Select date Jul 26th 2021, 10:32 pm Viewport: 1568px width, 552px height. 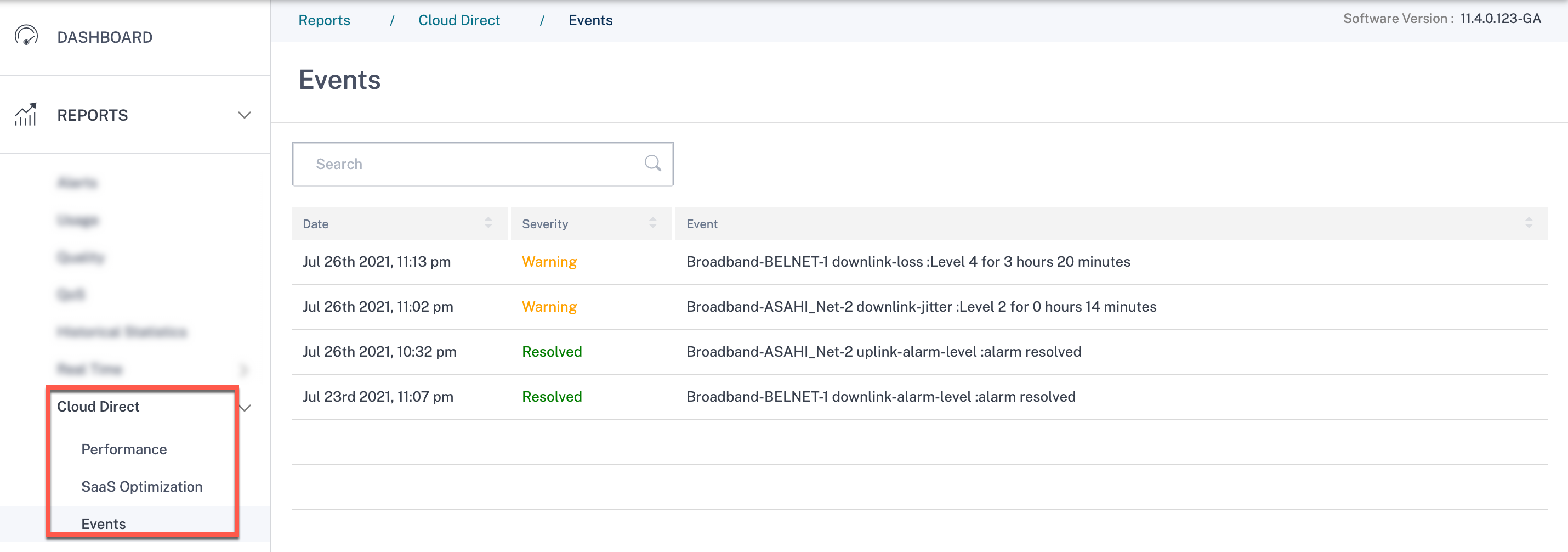[379, 352]
